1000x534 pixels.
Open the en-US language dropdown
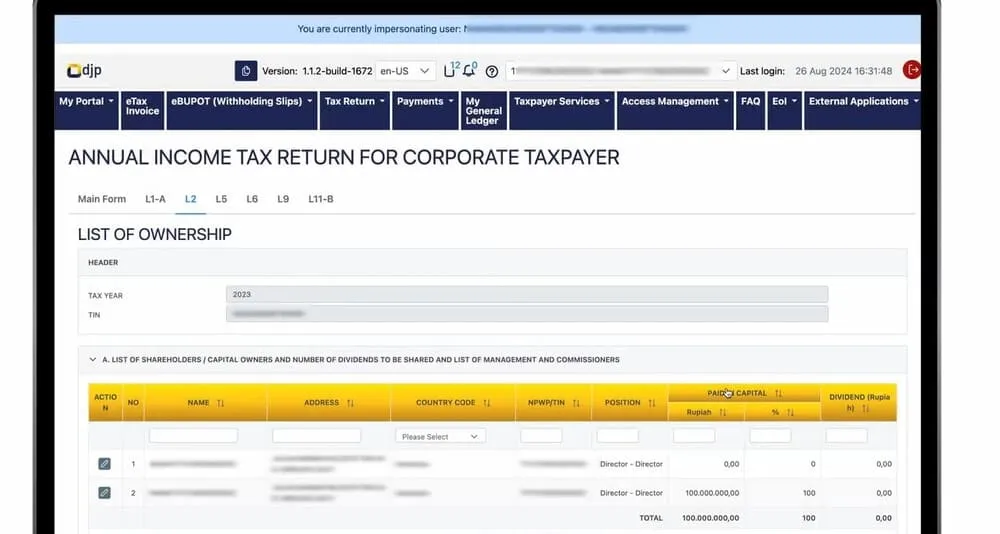(405, 71)
